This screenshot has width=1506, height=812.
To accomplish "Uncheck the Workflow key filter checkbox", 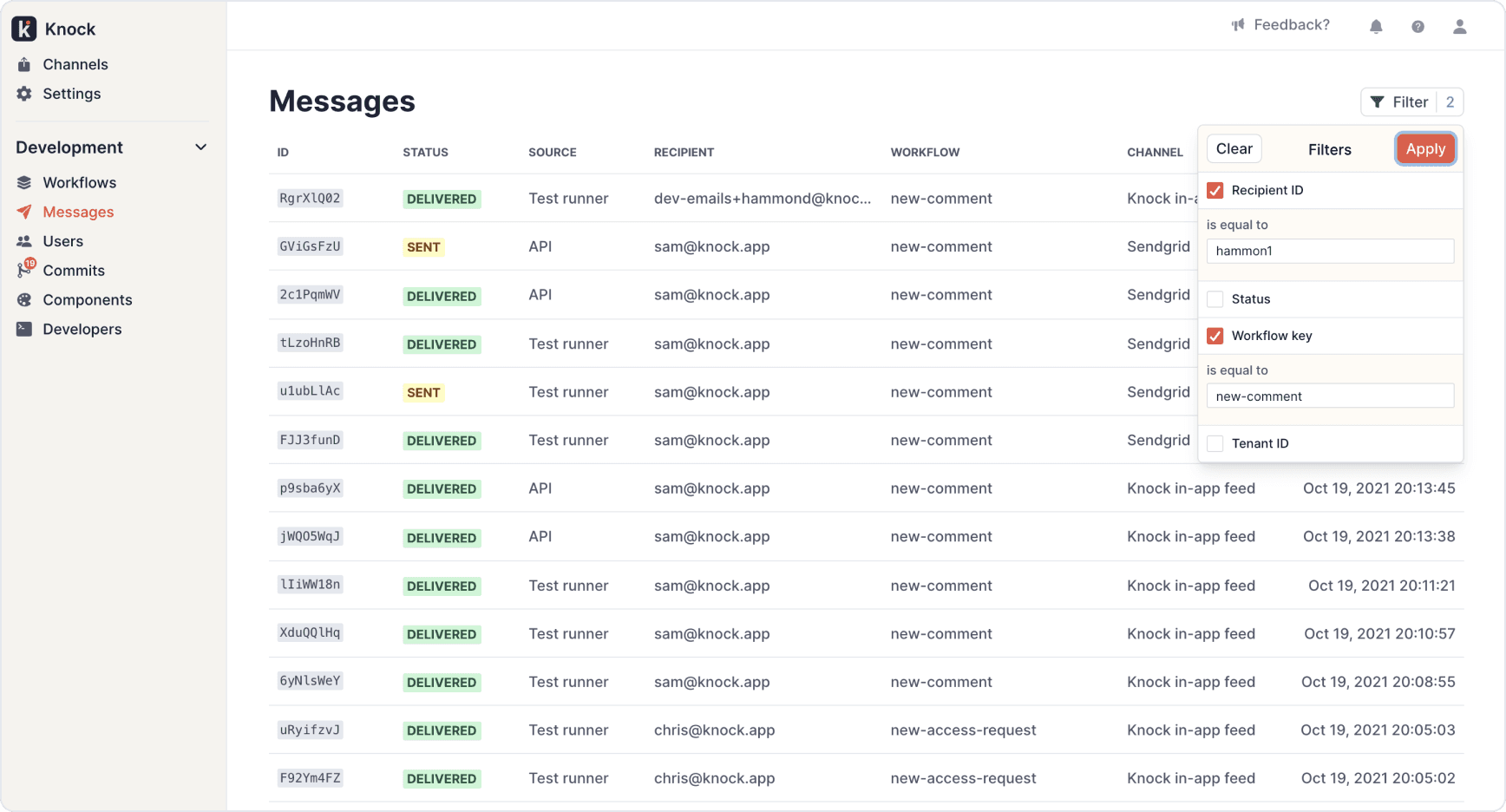I will [1215, 336].
